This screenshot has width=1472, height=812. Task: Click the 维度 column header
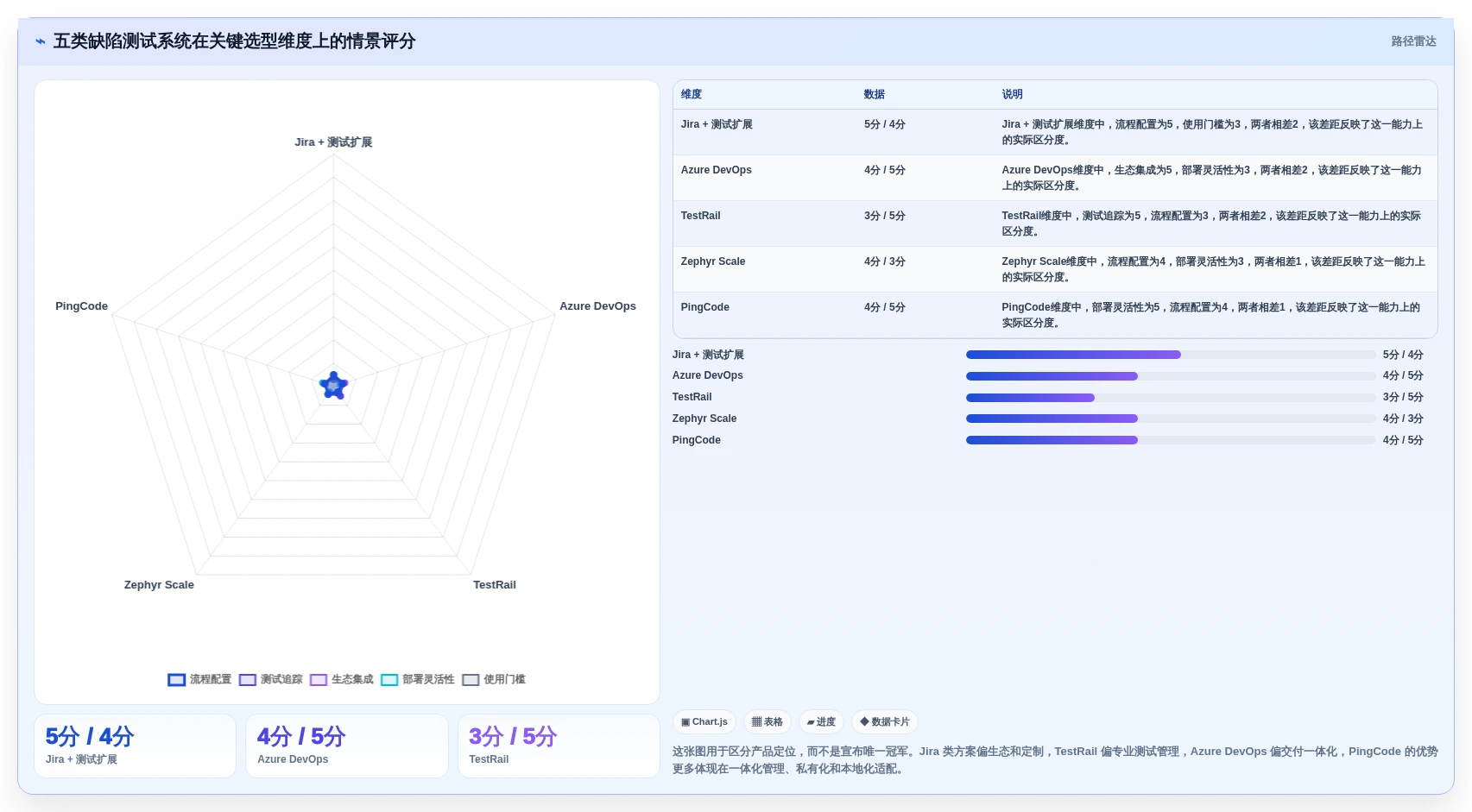692,94
